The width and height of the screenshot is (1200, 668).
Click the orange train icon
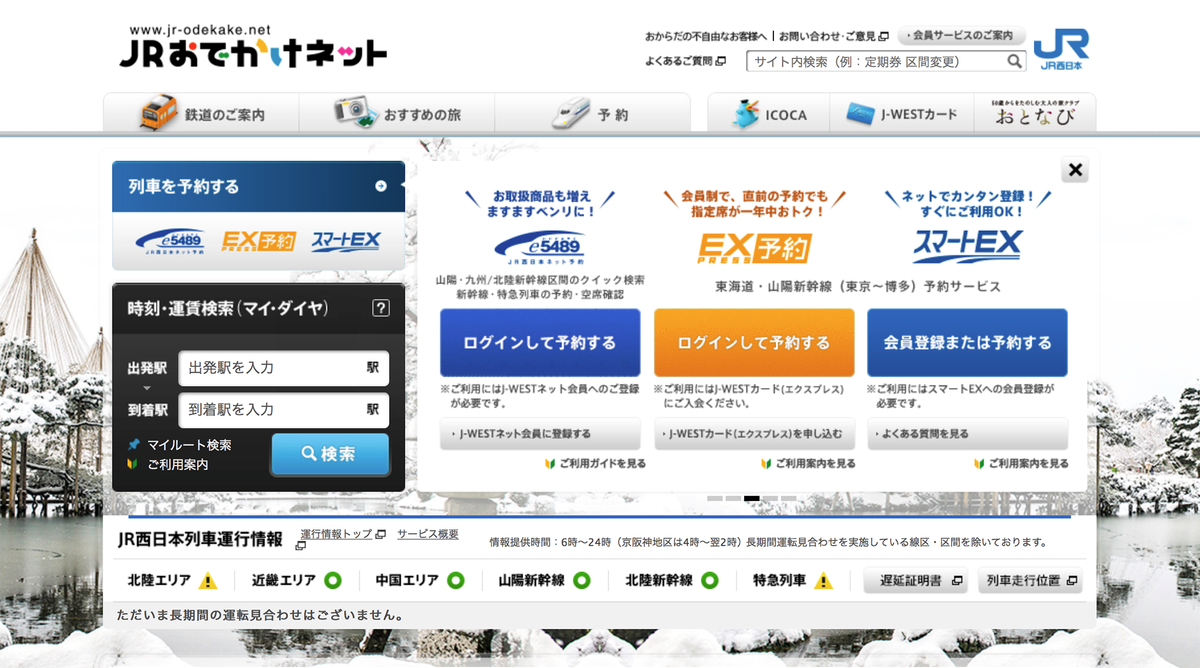(x=158, y=113)
